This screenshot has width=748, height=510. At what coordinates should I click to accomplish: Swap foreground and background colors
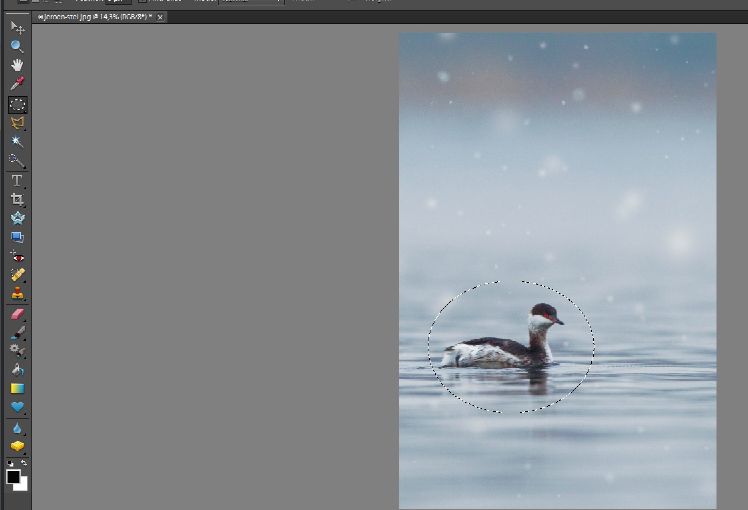pyautogui.click(x=24, y=463)
